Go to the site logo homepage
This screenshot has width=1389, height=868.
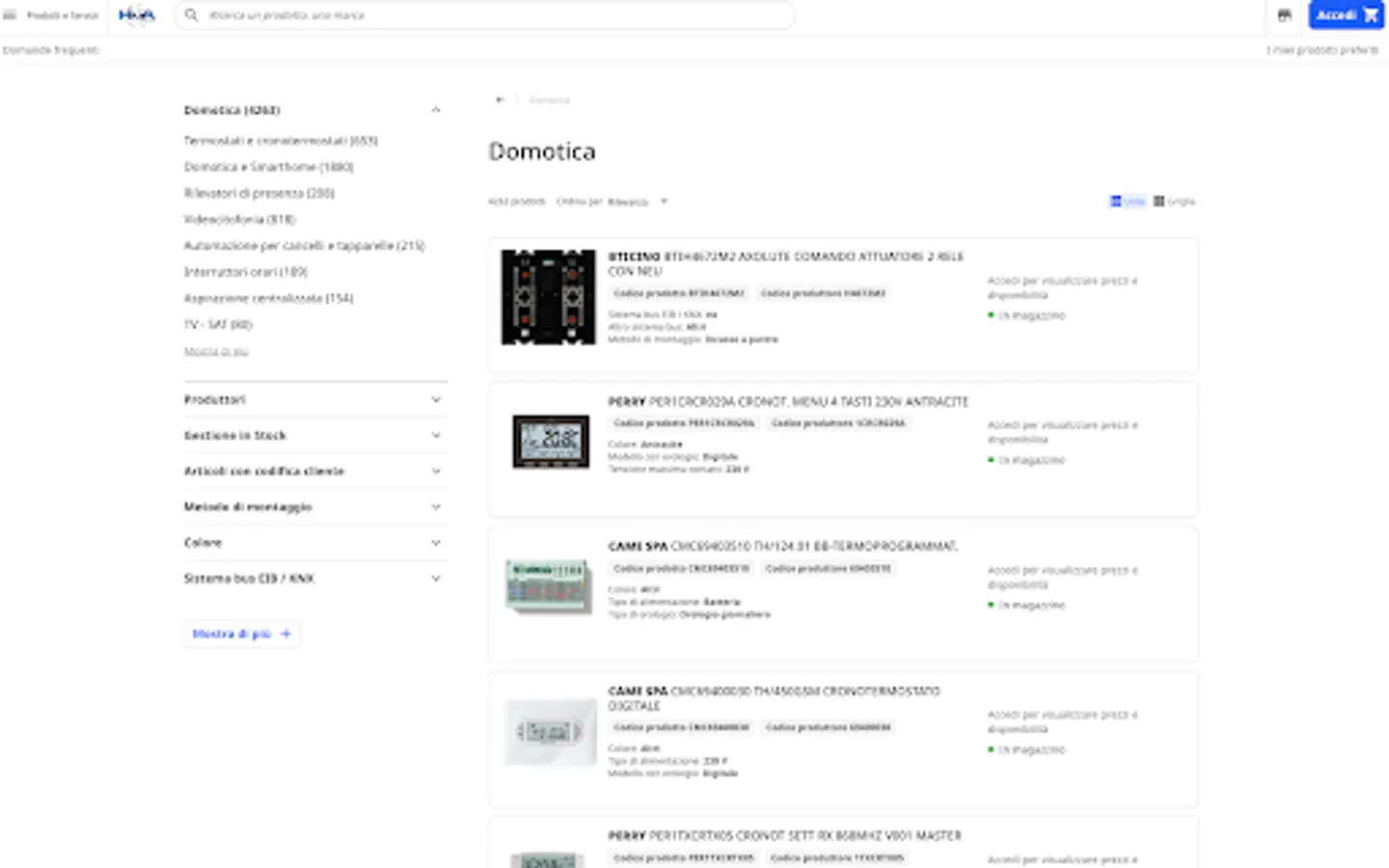pos(137,15)
